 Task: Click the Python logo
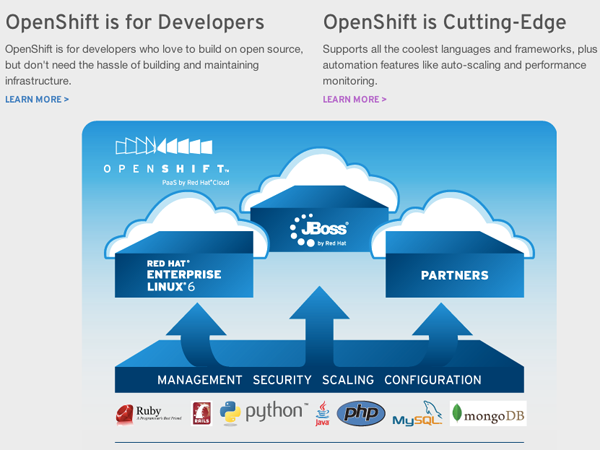(x=264, y=412)
